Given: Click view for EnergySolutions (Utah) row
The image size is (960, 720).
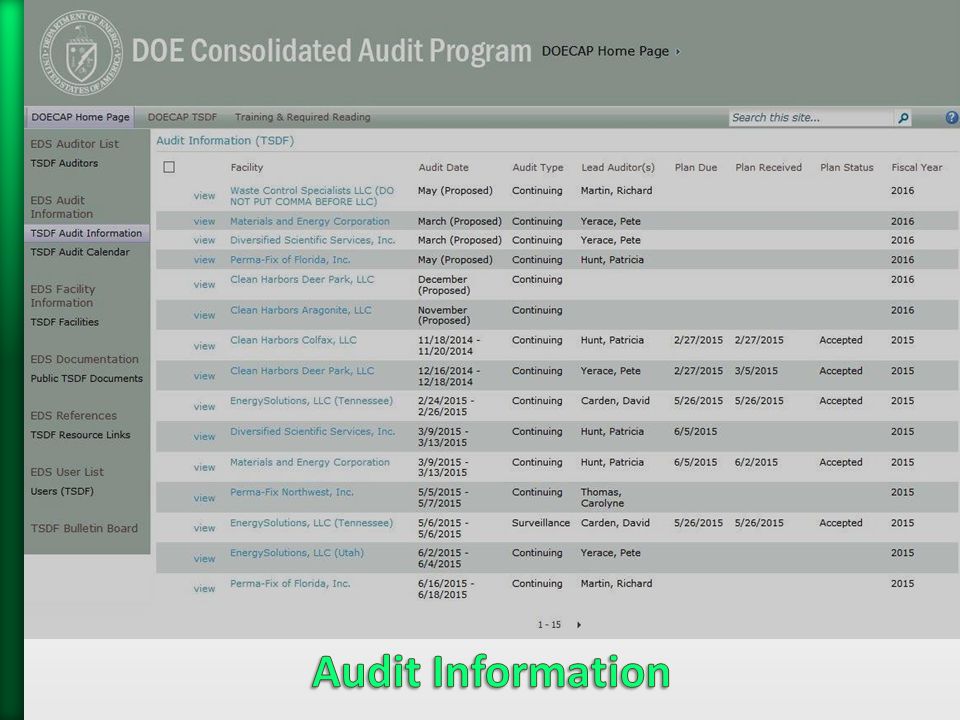Looking at the screenshot, I should pos(204,558).
